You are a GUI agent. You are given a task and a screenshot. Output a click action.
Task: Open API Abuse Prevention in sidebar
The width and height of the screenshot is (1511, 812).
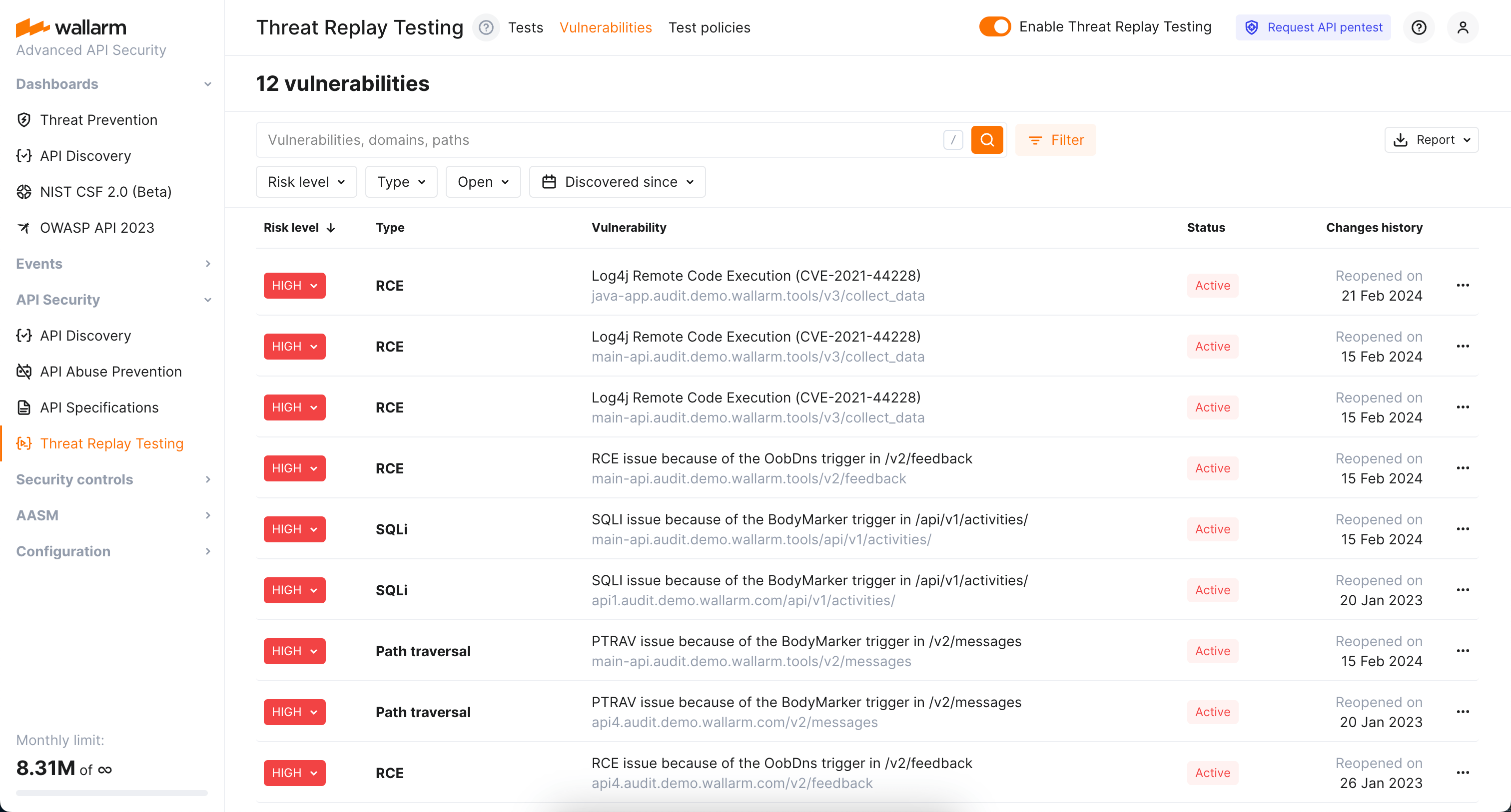[110, 372]
